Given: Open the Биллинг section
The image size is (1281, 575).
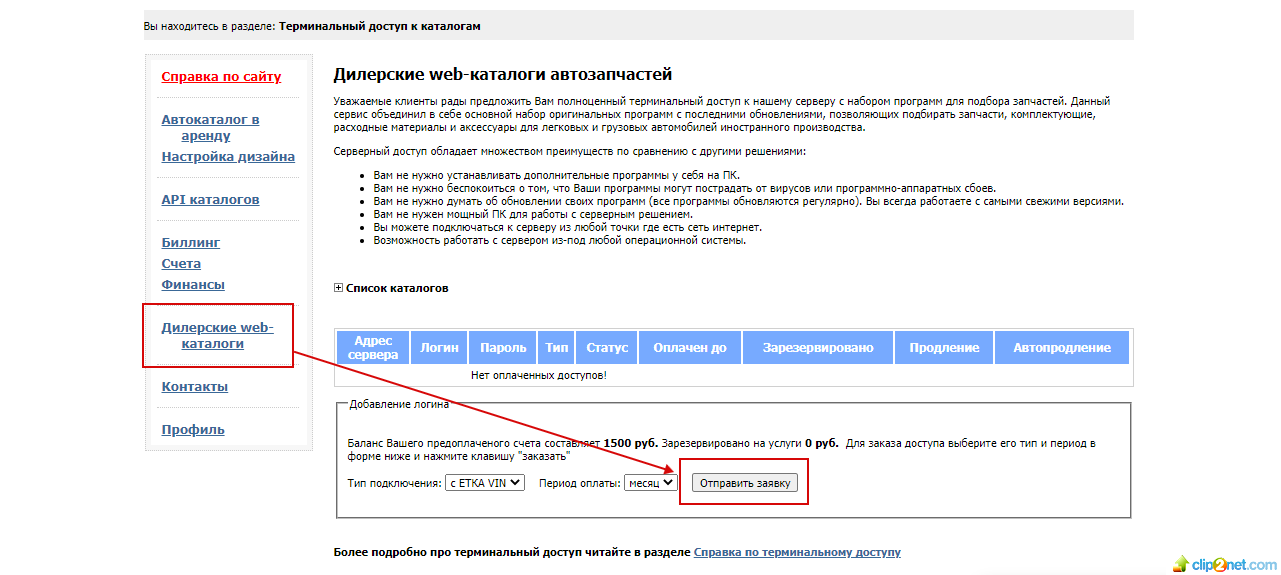Looking at the screenshot, I should 191,243.
